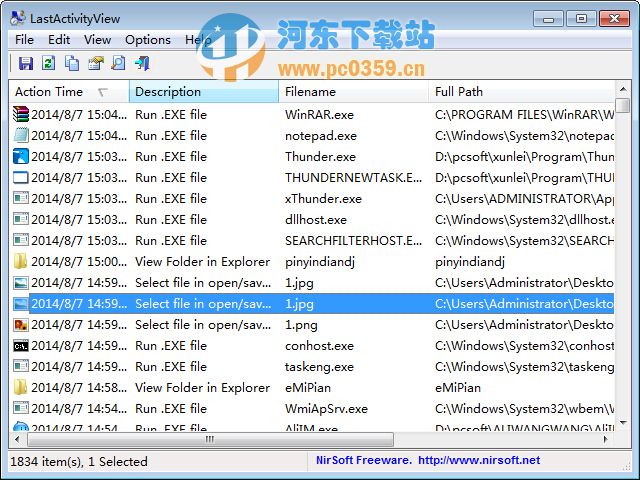Click the vertical scrollbar thumb

click(623, 104)
